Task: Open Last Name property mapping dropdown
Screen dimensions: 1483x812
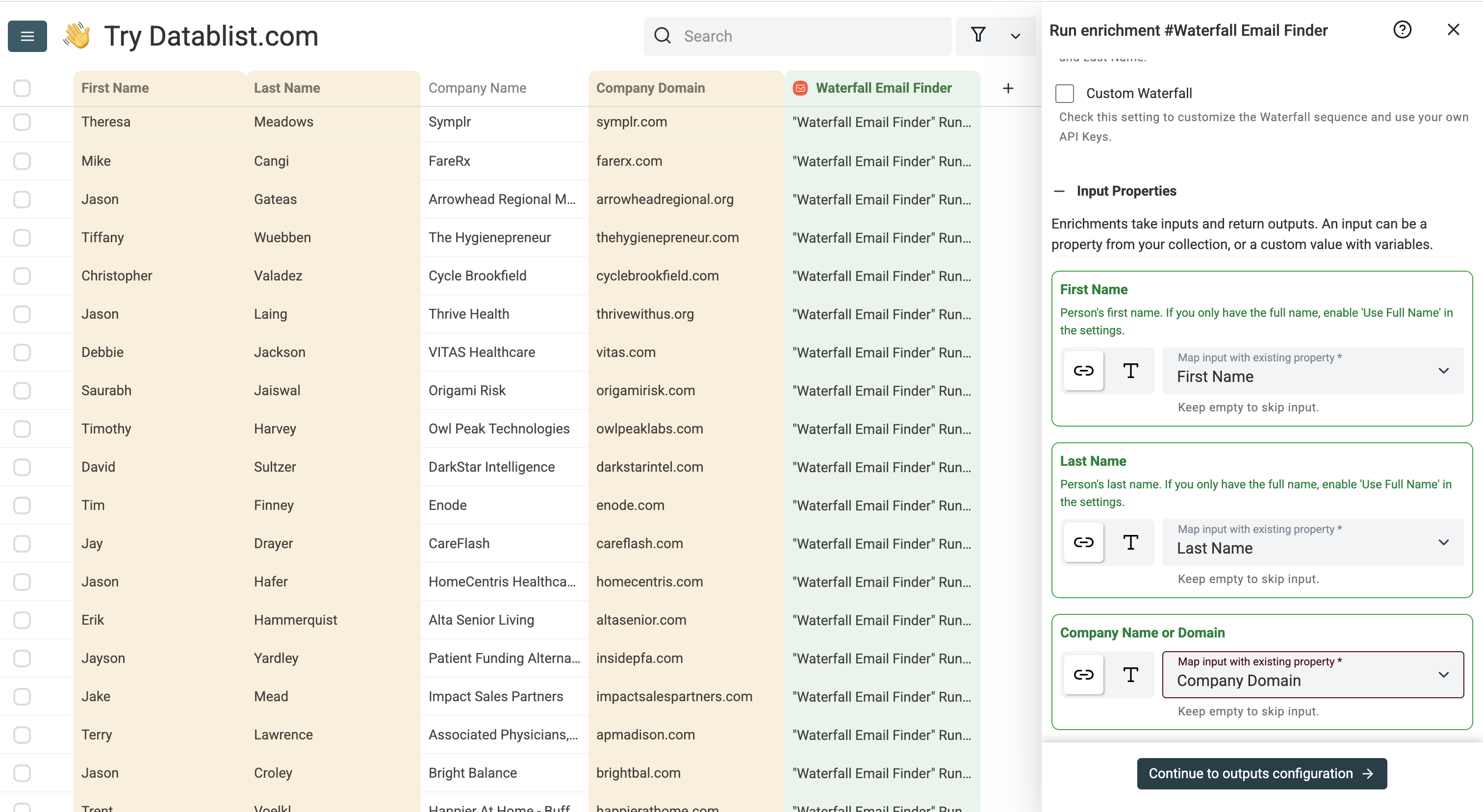Action: coord(1313,542)
